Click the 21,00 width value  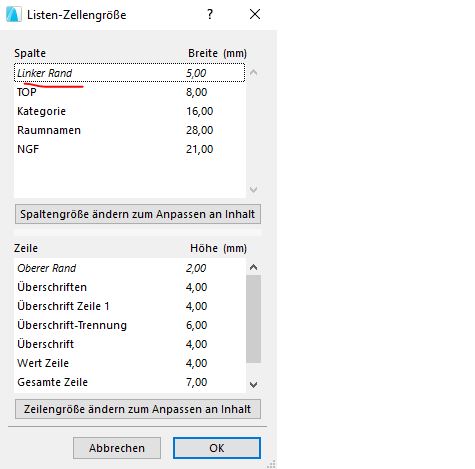[x=199, y=149]
